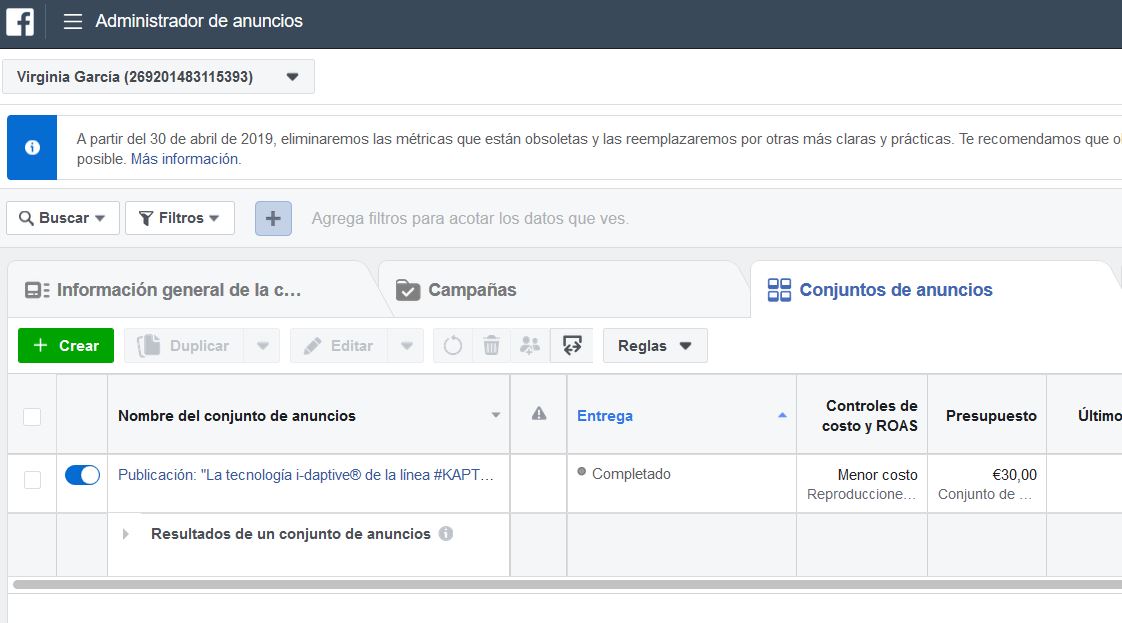Click the trash delete icon

click(x=491, y=346)
